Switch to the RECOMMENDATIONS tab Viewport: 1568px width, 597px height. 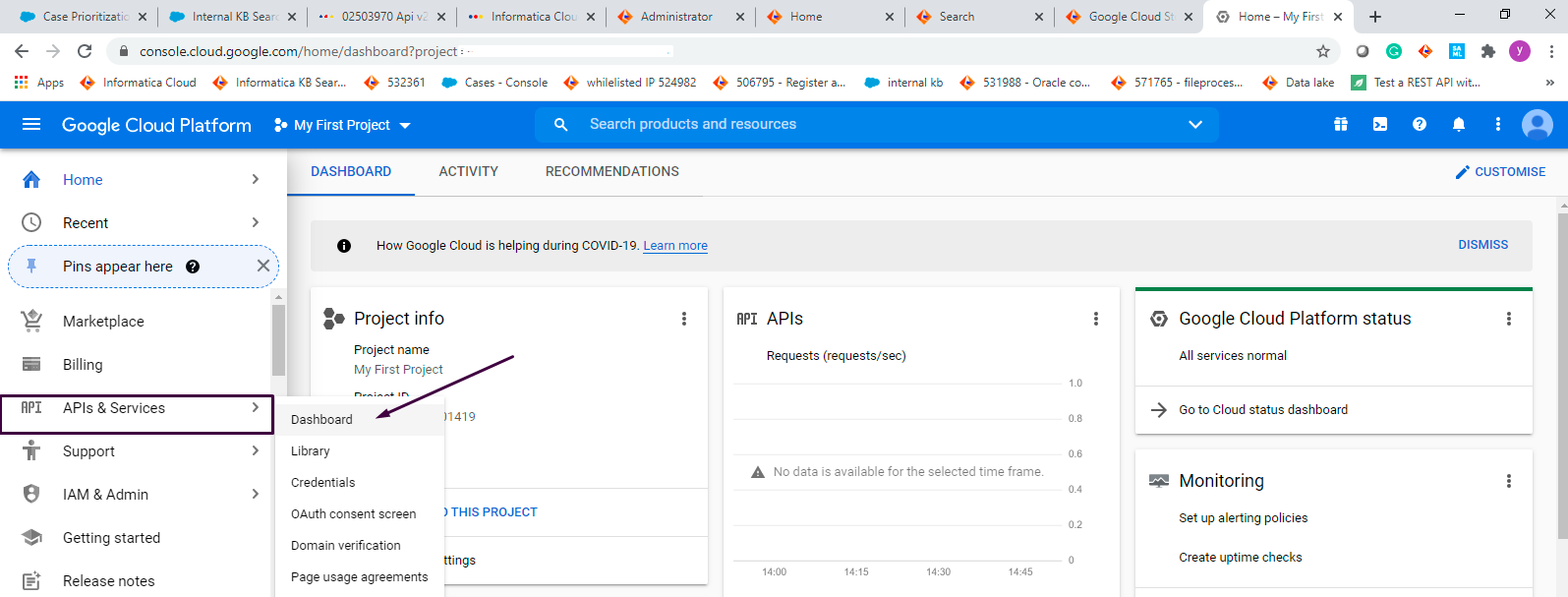pyautogui.click(x=612, y=171)
